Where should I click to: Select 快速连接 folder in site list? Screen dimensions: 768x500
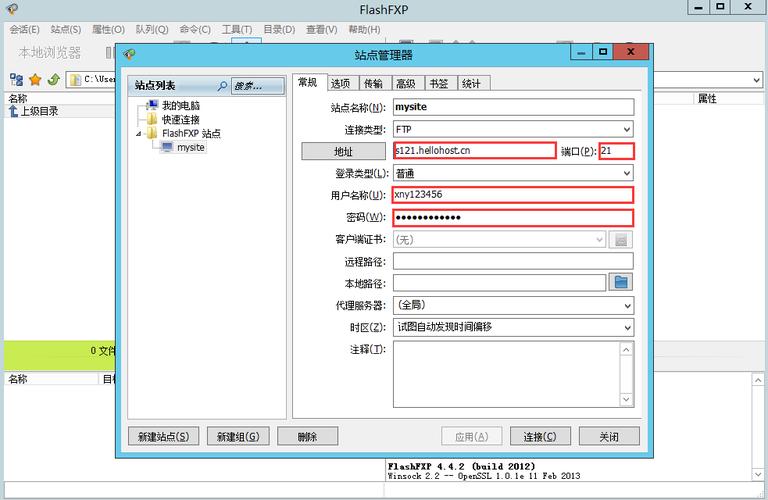(x=180, y=119)
